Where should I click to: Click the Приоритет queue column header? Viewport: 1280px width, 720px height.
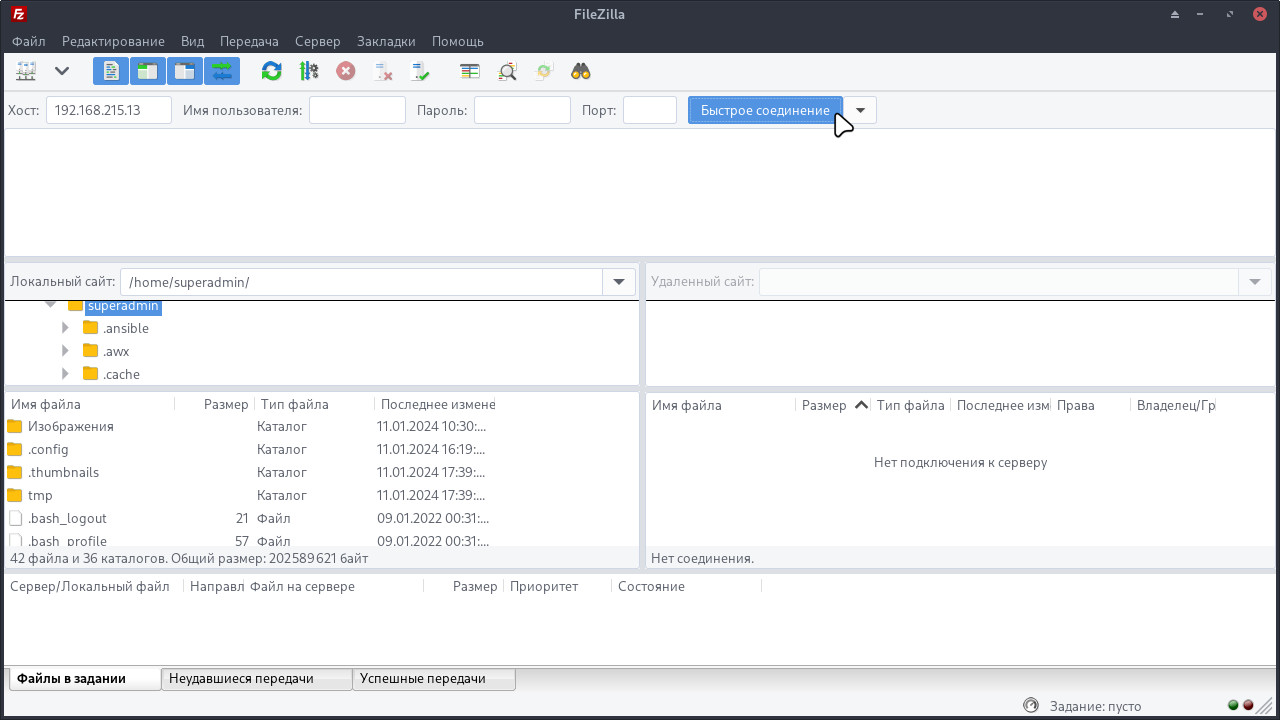coord(557,586)
